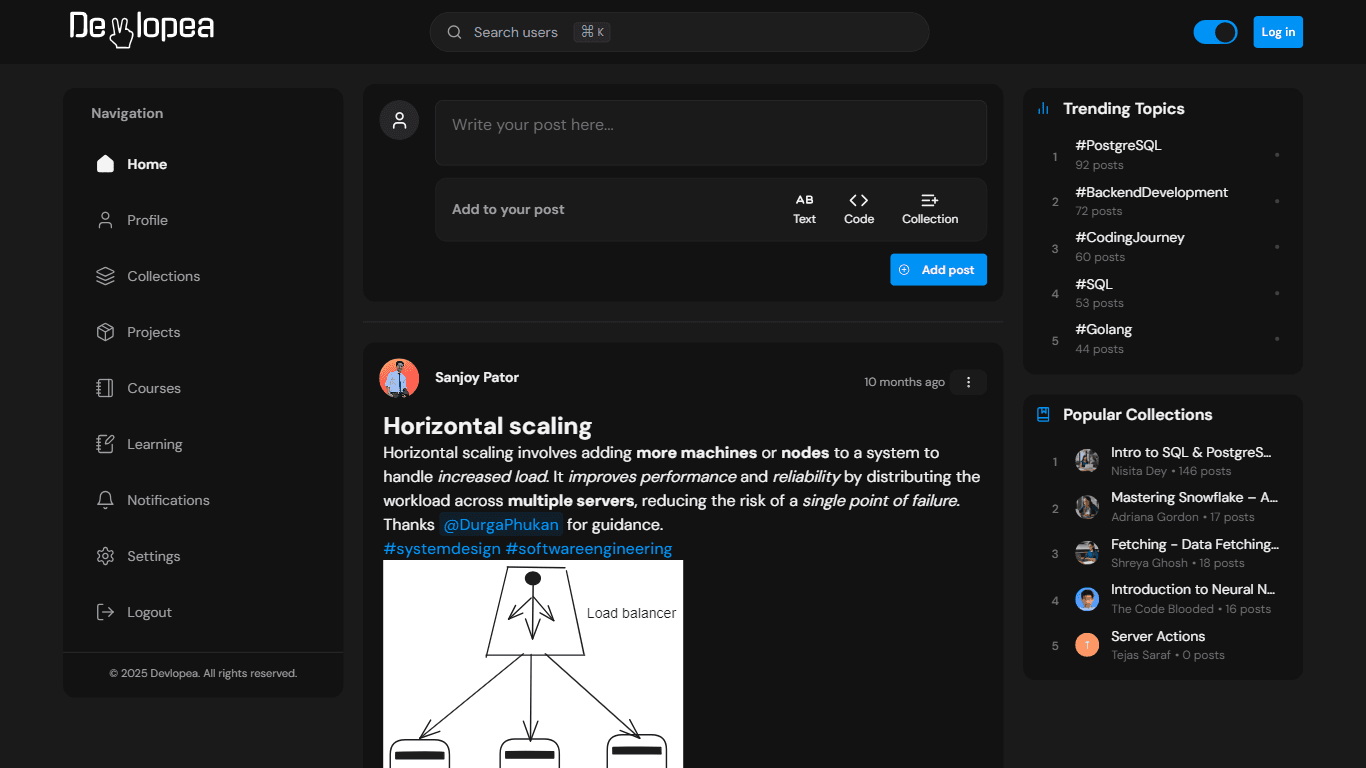The image size is (1366, 768).
Task: Click the Collection add-list icon
Action: 930,200
